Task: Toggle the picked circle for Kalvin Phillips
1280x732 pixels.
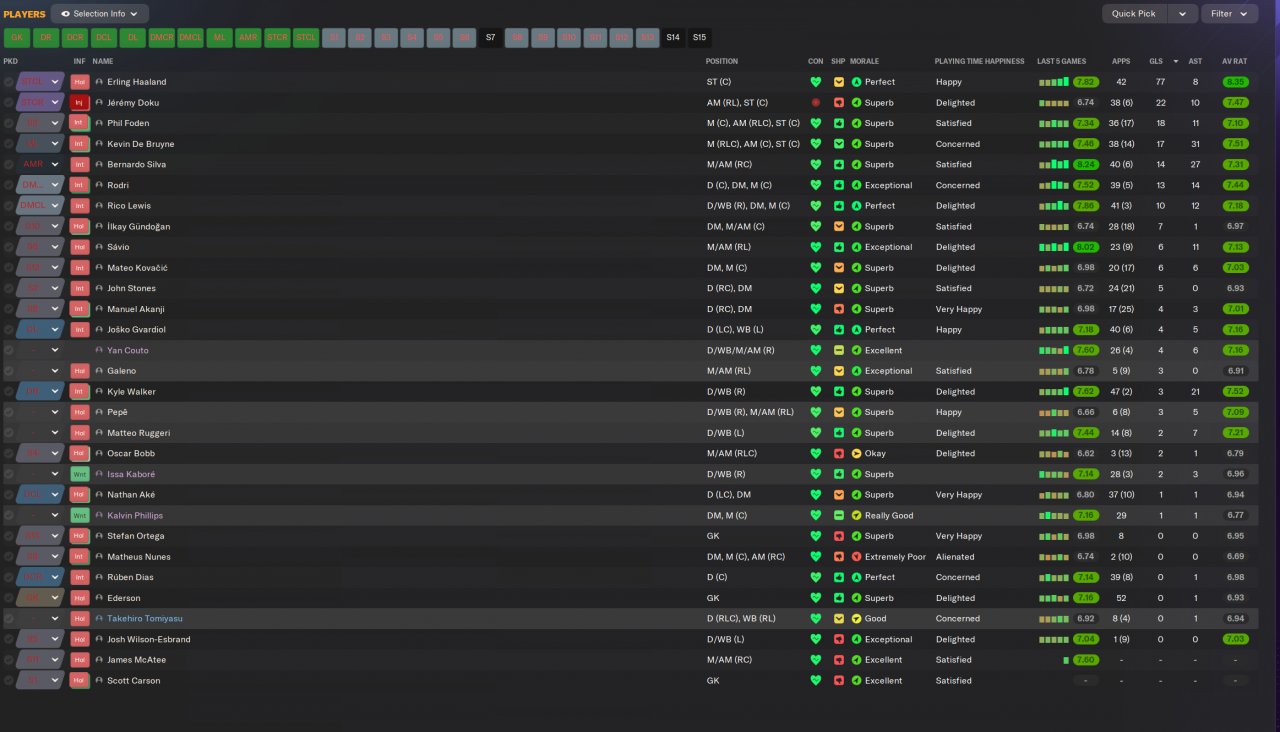Action: [9, 515]
